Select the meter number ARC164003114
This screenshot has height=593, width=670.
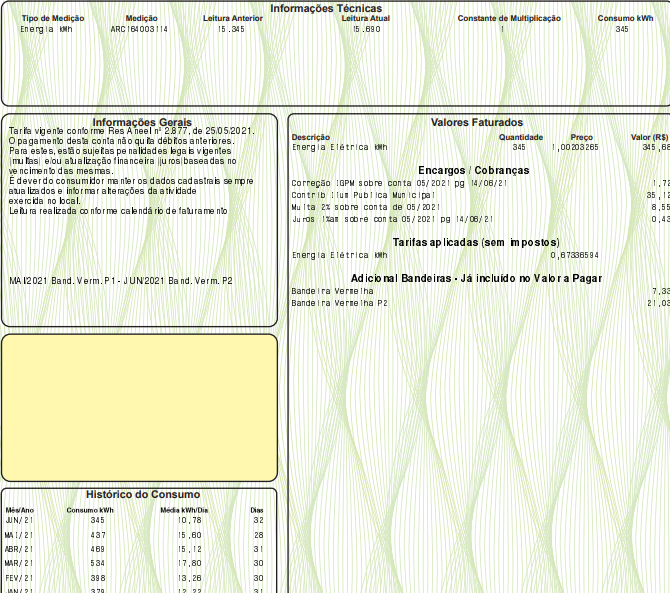139,30
